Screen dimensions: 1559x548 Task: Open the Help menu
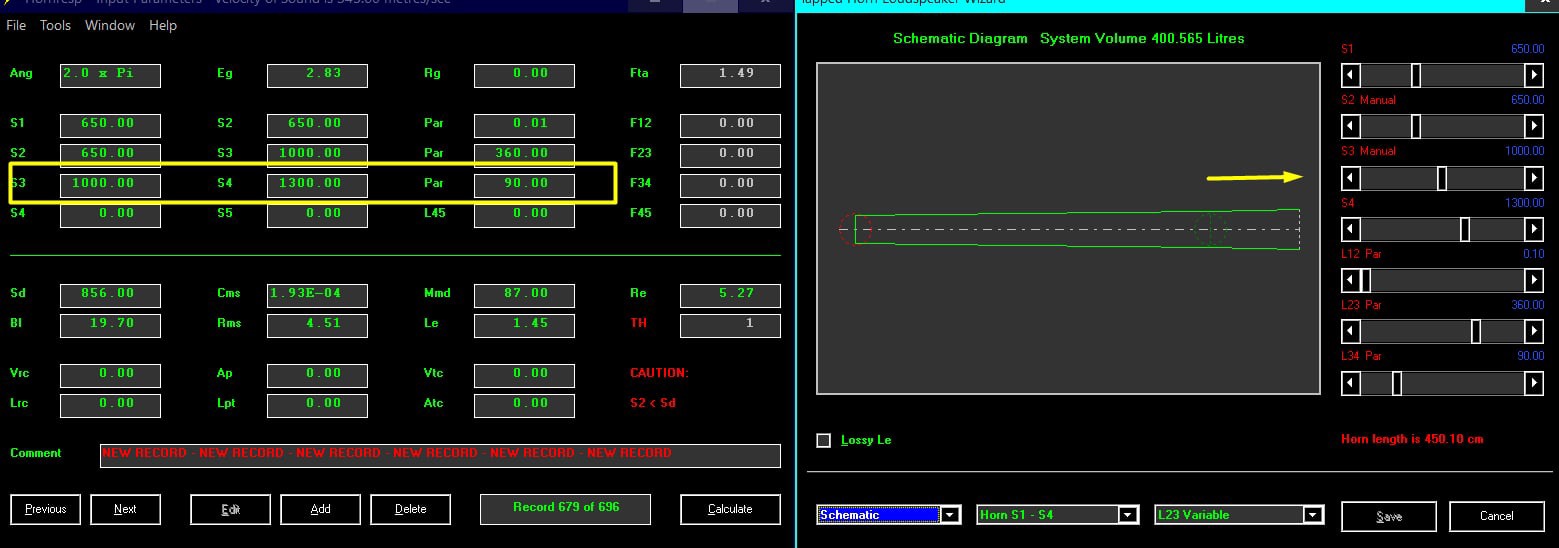pos(163,25)
